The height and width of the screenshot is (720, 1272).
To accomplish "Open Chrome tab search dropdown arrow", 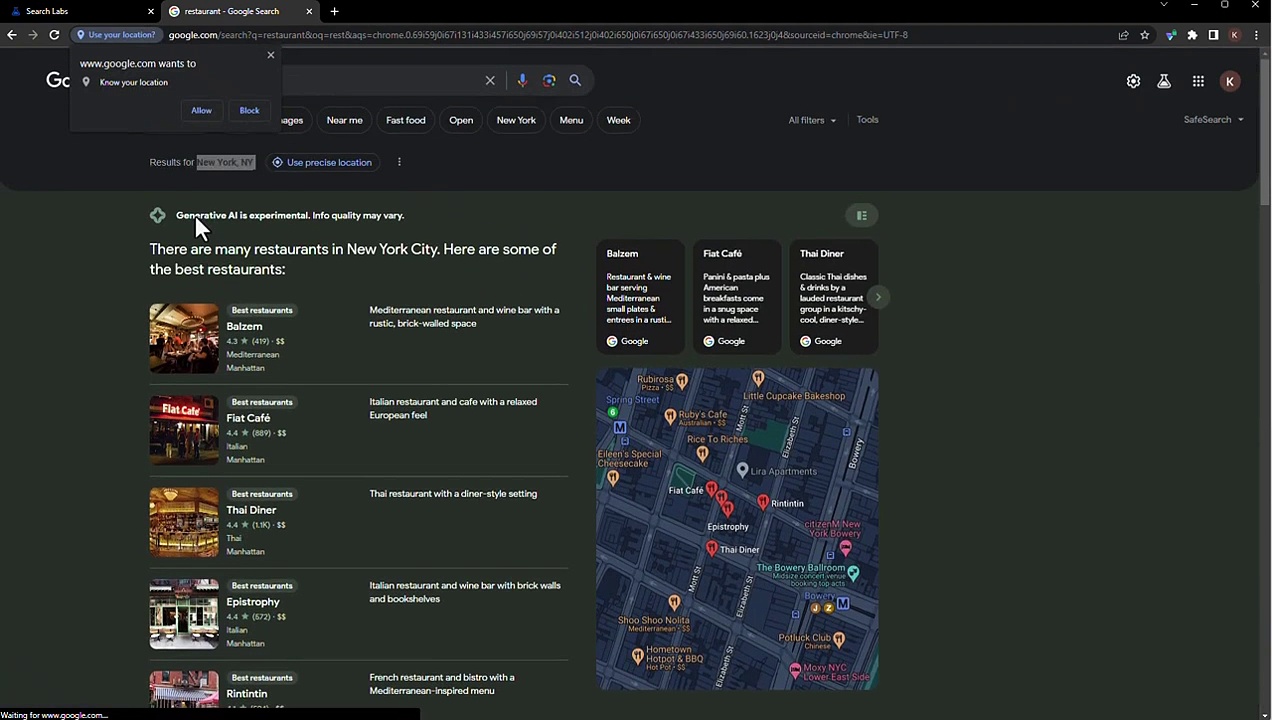I will (x=1163, y=5).
